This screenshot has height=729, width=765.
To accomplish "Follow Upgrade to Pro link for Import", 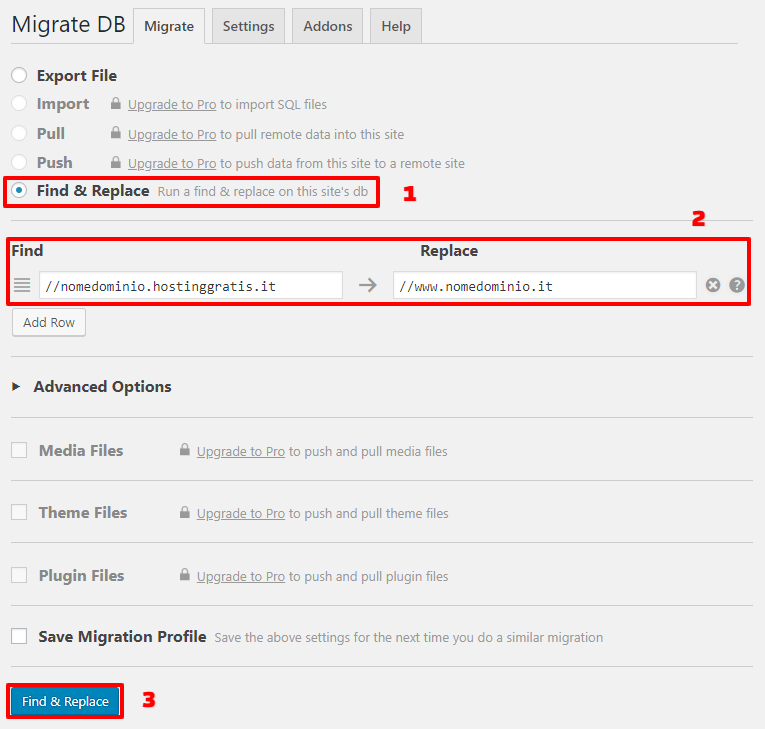I will [x=172, y=104].
